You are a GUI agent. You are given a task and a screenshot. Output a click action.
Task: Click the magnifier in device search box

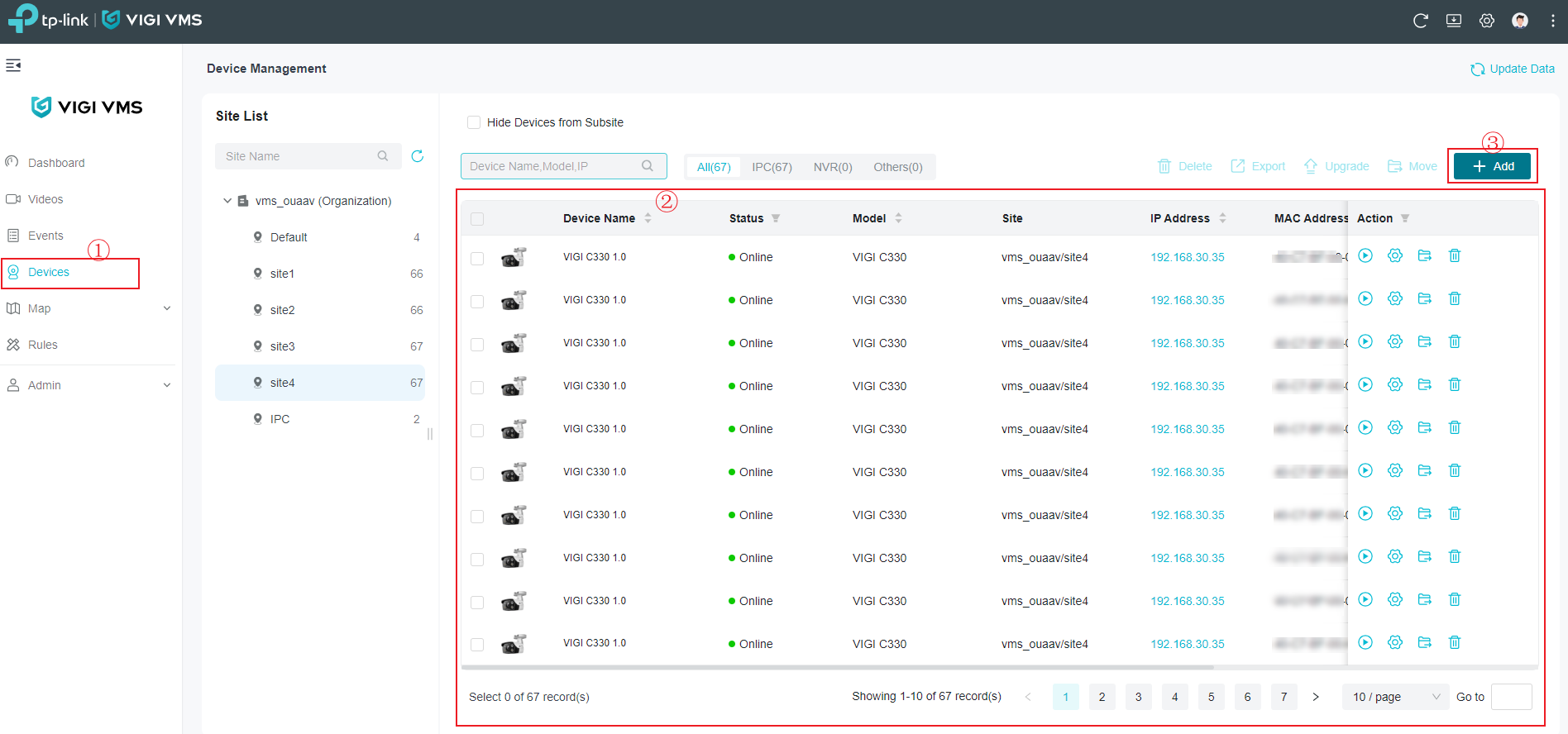[x=648, y=166]
